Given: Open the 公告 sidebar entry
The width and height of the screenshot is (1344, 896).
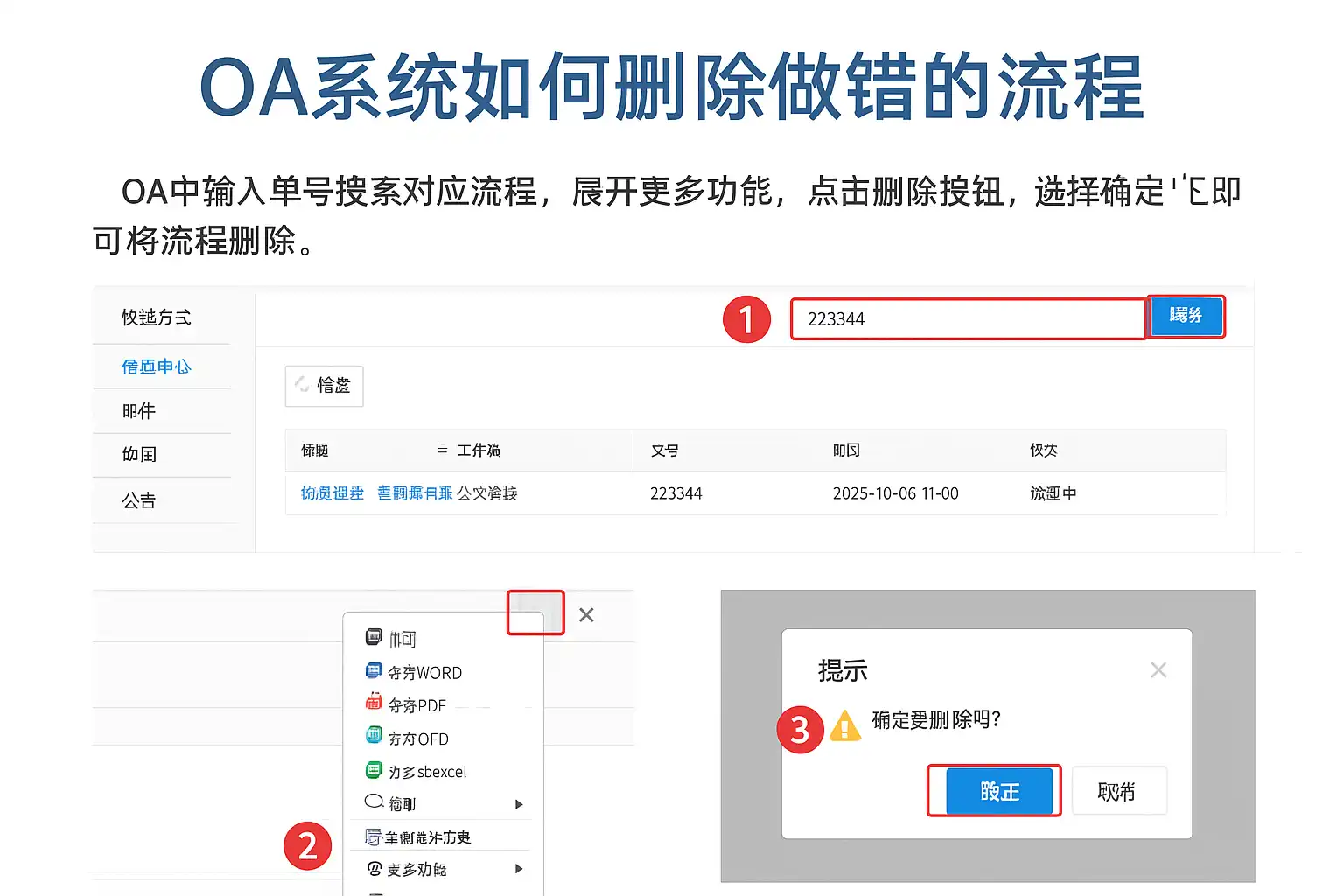Looking at the screenshot, I should pyautogui.click(x=138, y=500).
